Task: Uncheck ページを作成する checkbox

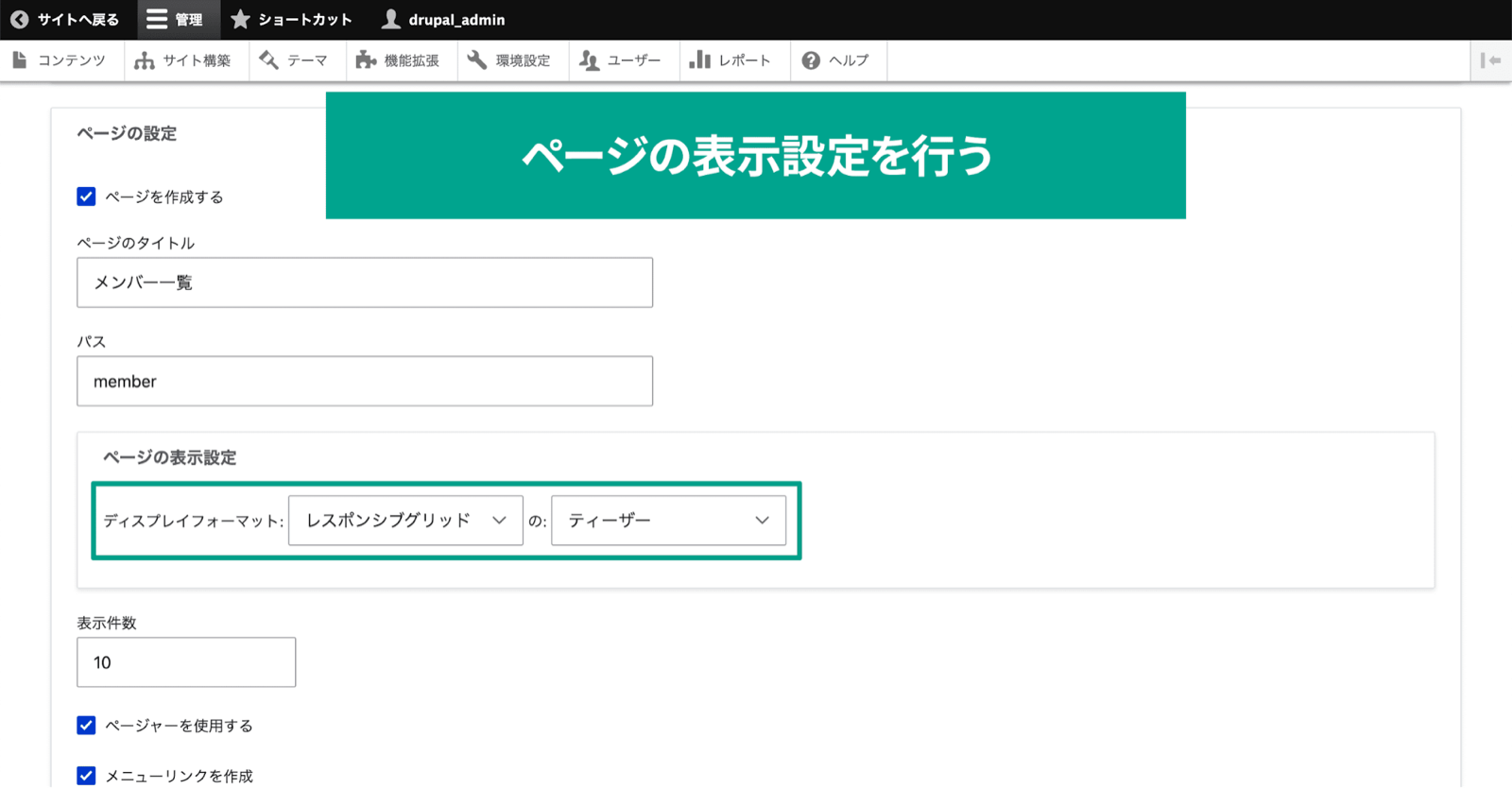Action: [86, 197]
